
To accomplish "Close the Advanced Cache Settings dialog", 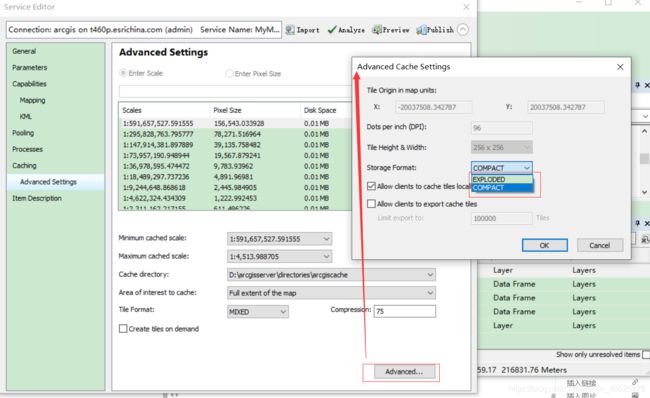I will click(x=620, y=67).
